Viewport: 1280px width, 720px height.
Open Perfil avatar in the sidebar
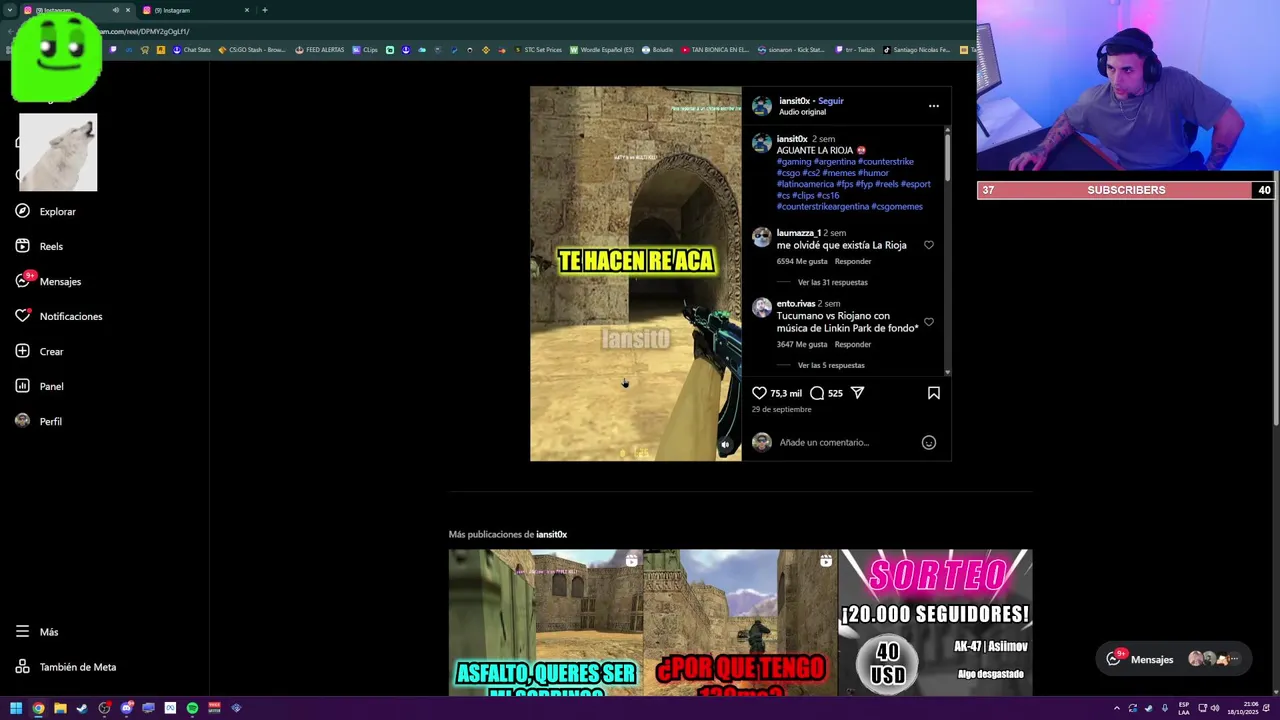(22, 421)
